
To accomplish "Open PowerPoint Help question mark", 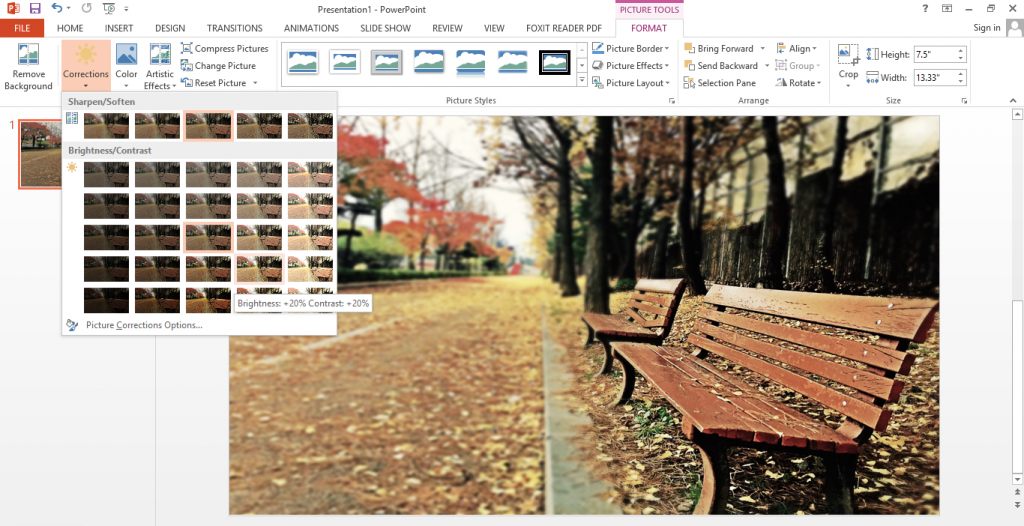I will 925,8.
